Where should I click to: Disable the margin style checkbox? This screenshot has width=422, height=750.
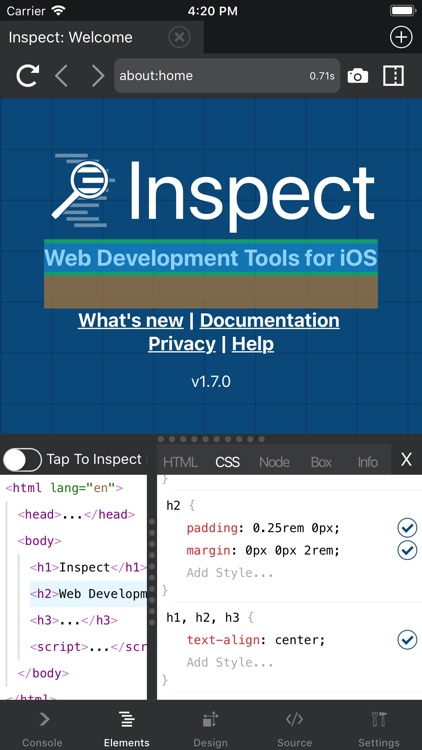pos(407,551)
